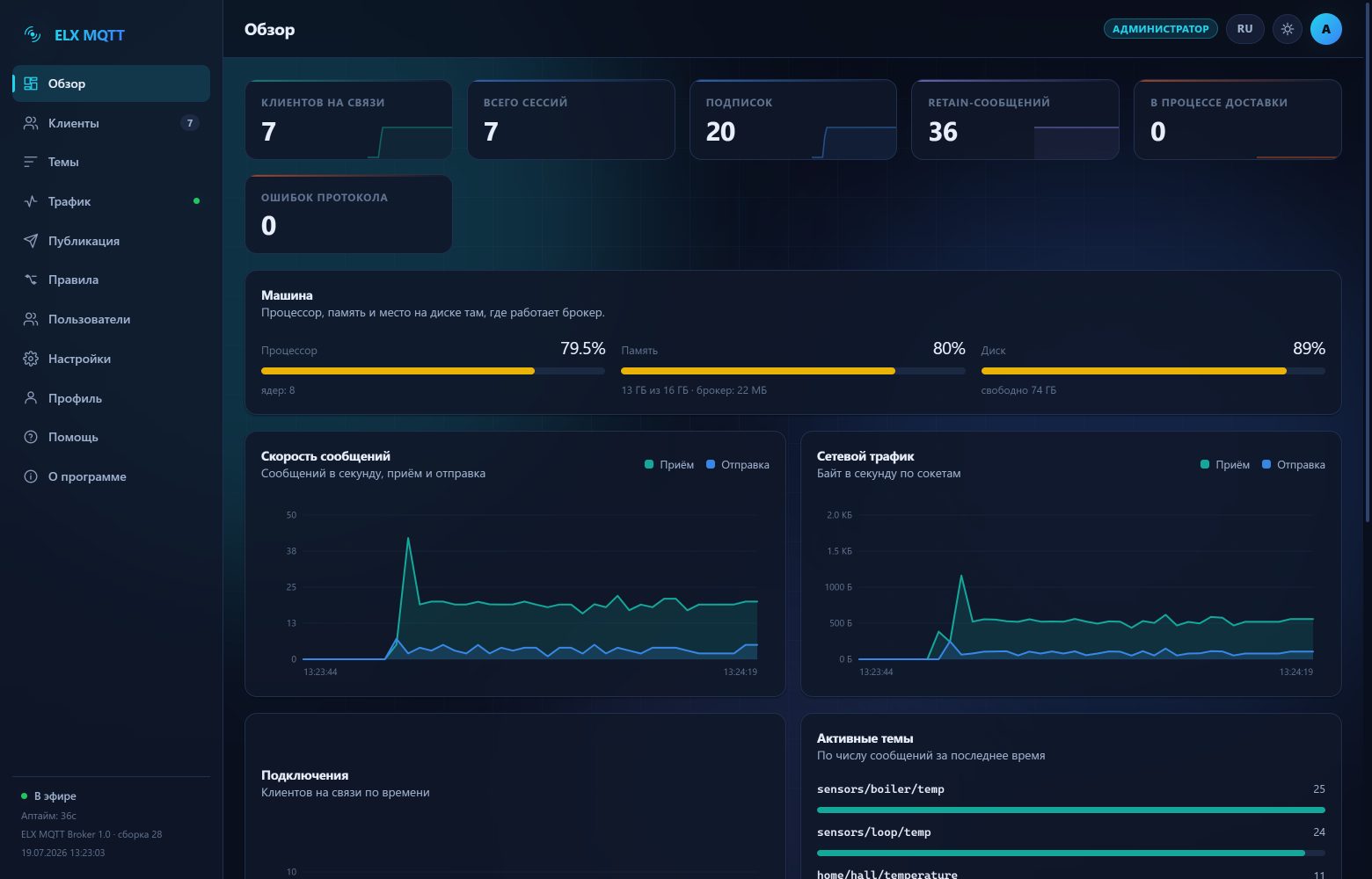
Task: Open the Настройки gear icon
Action: click(31, 359)
